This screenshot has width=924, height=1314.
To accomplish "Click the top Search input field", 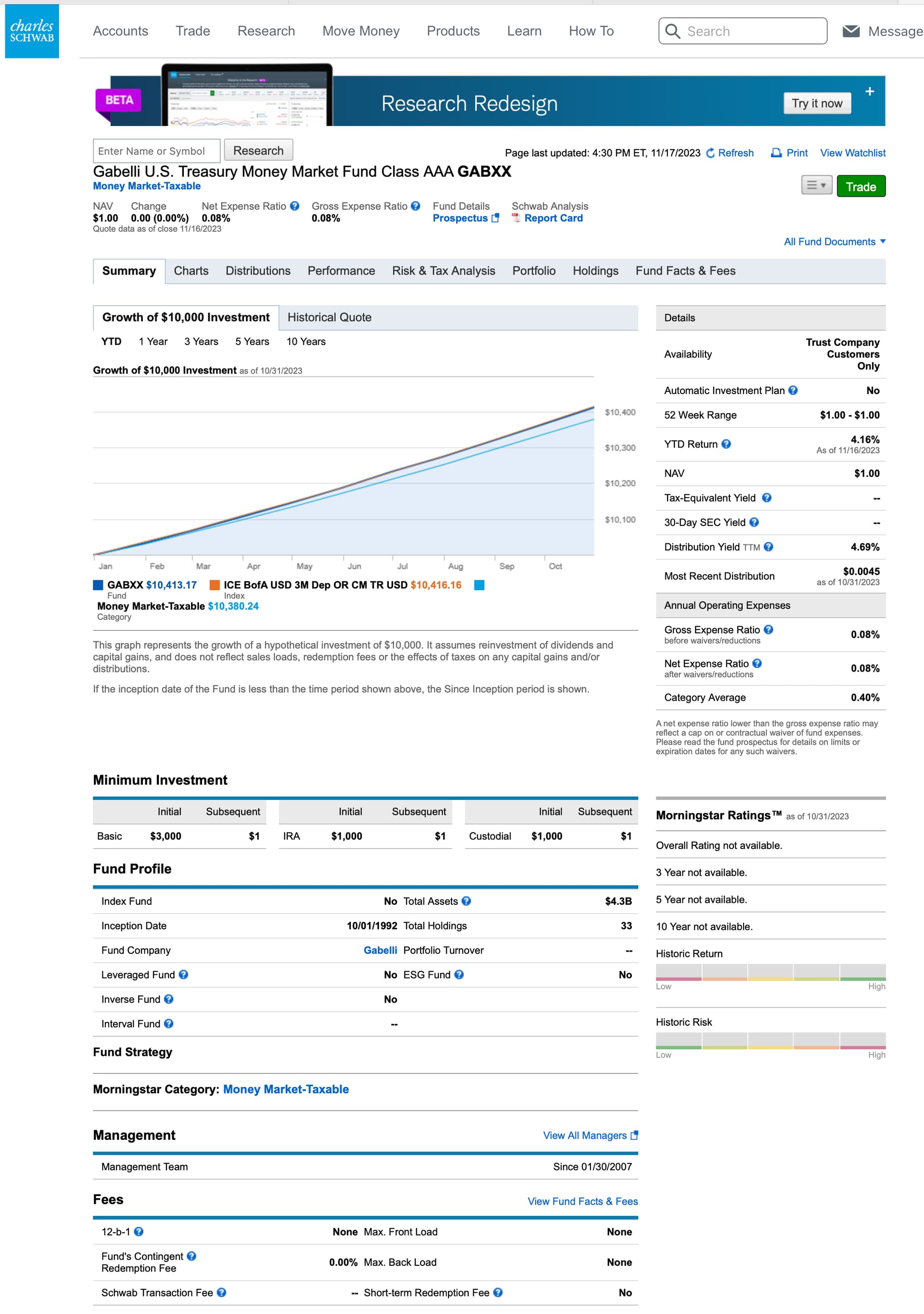I will coord(743,31).
